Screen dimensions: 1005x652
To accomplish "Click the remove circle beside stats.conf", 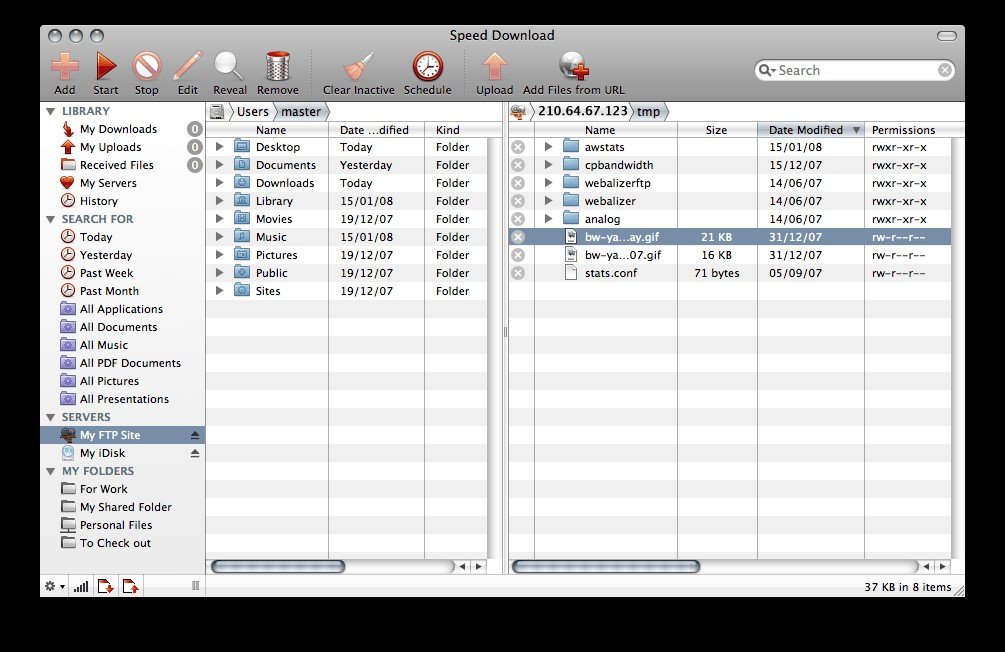I will tap(518, 273).
